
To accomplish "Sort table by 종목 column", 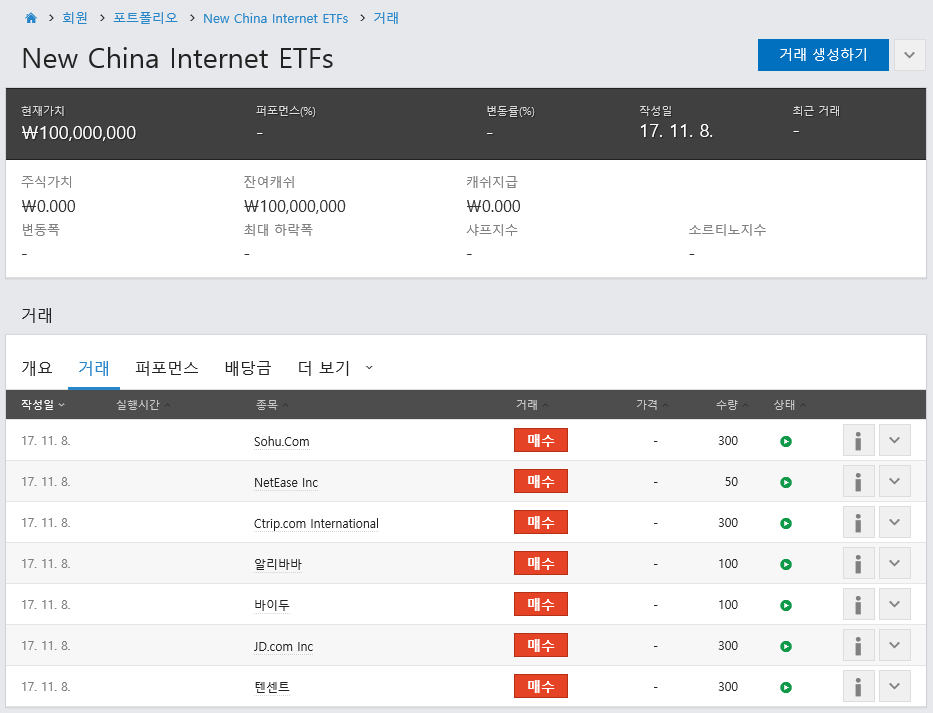I will click(x=272, y=405).
